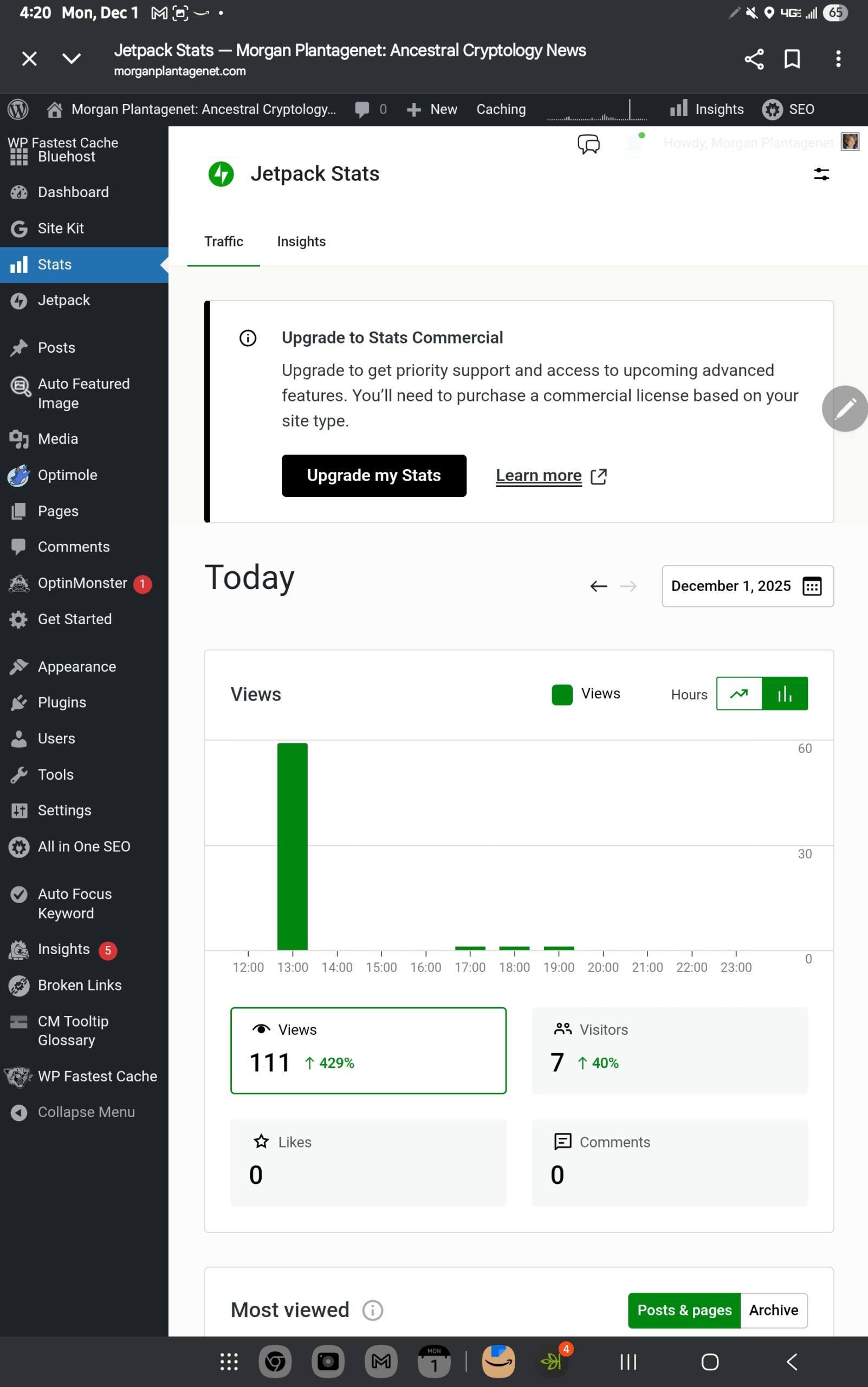Tap the floating pencil edit button
Screen dimensions: 868x1387
(x=845, y=409)
